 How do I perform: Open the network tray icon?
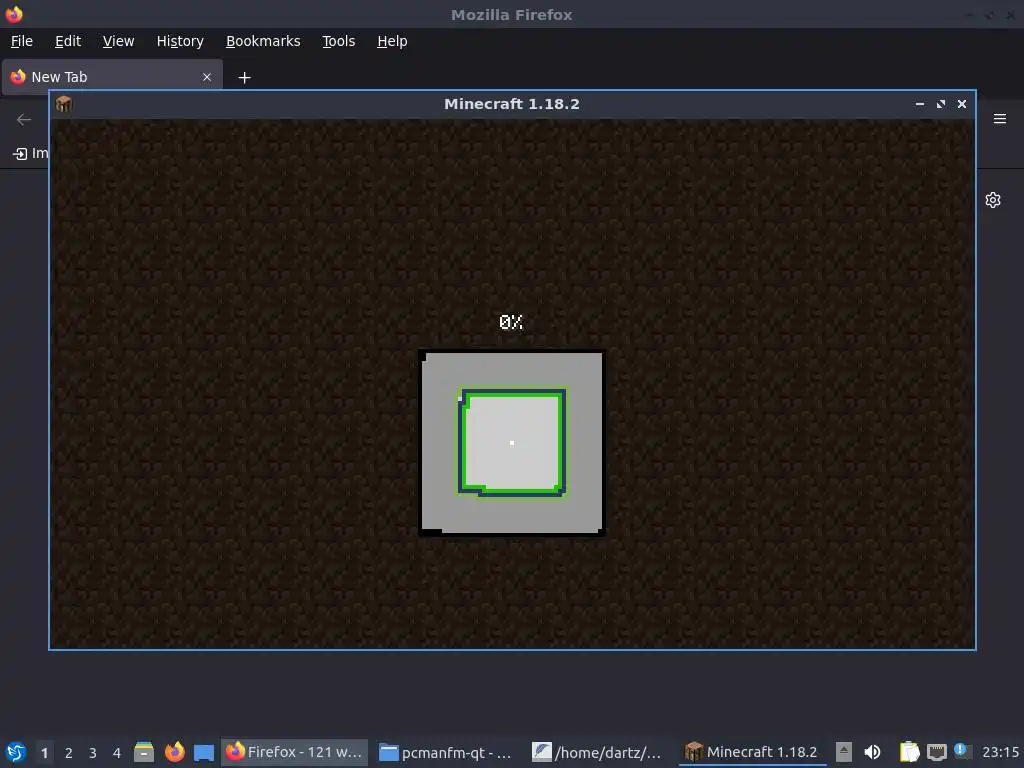pos(936,752)
